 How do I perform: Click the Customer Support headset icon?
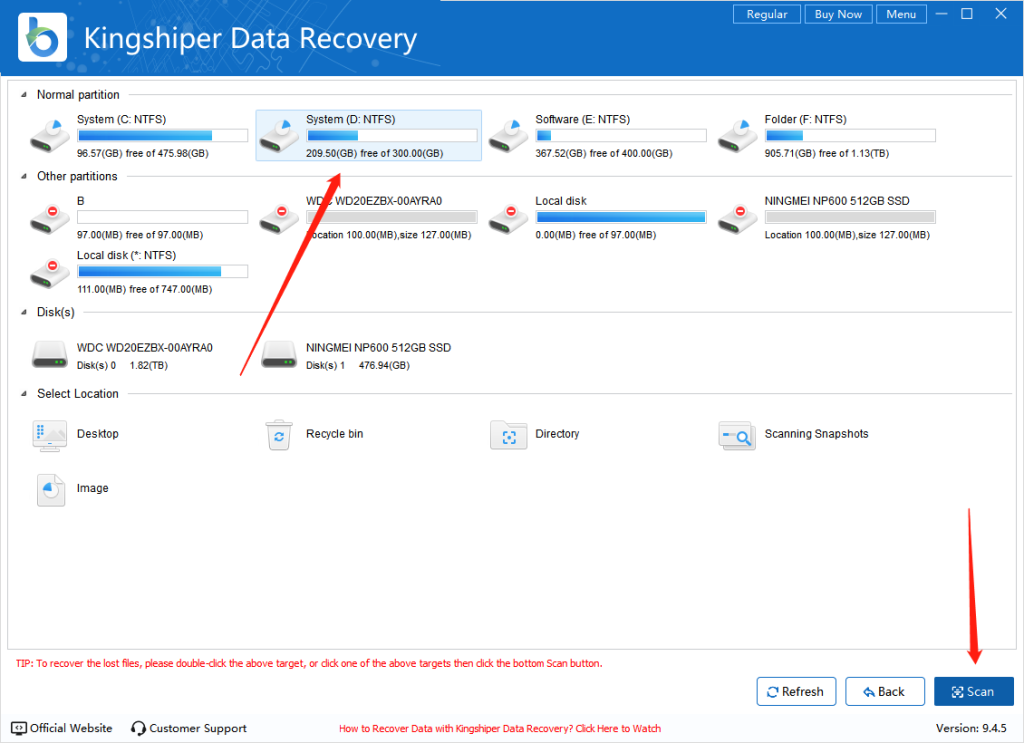click(x=138, y=728)
